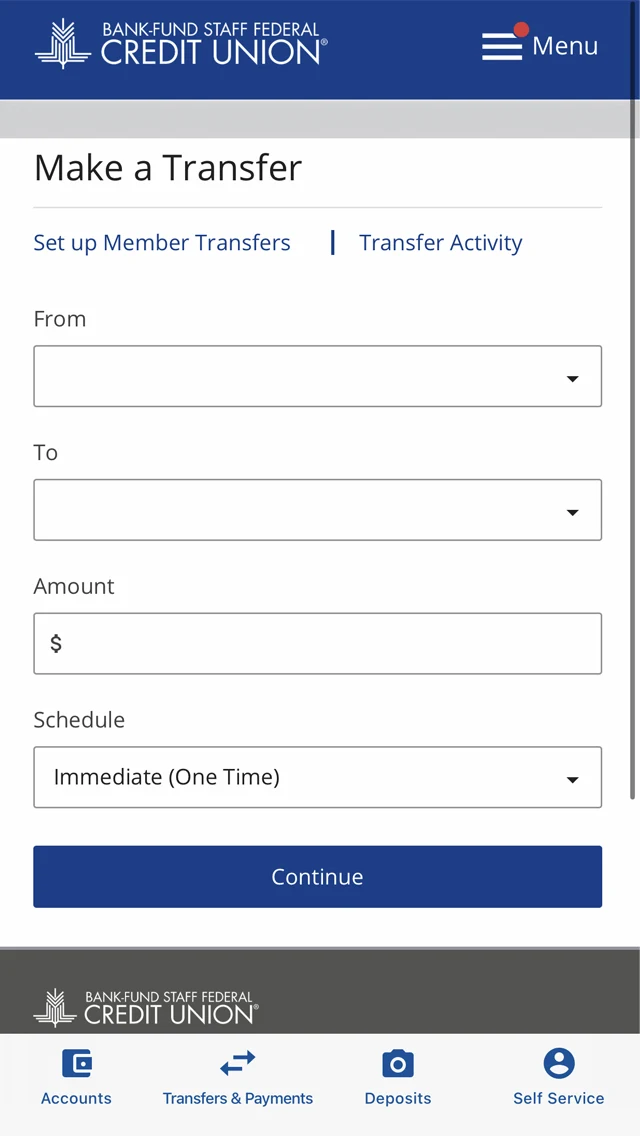Switch to the Deposits tab label
Image resolution: width=640 pixels, height=1136 pixels.
tap(397, 1098)
